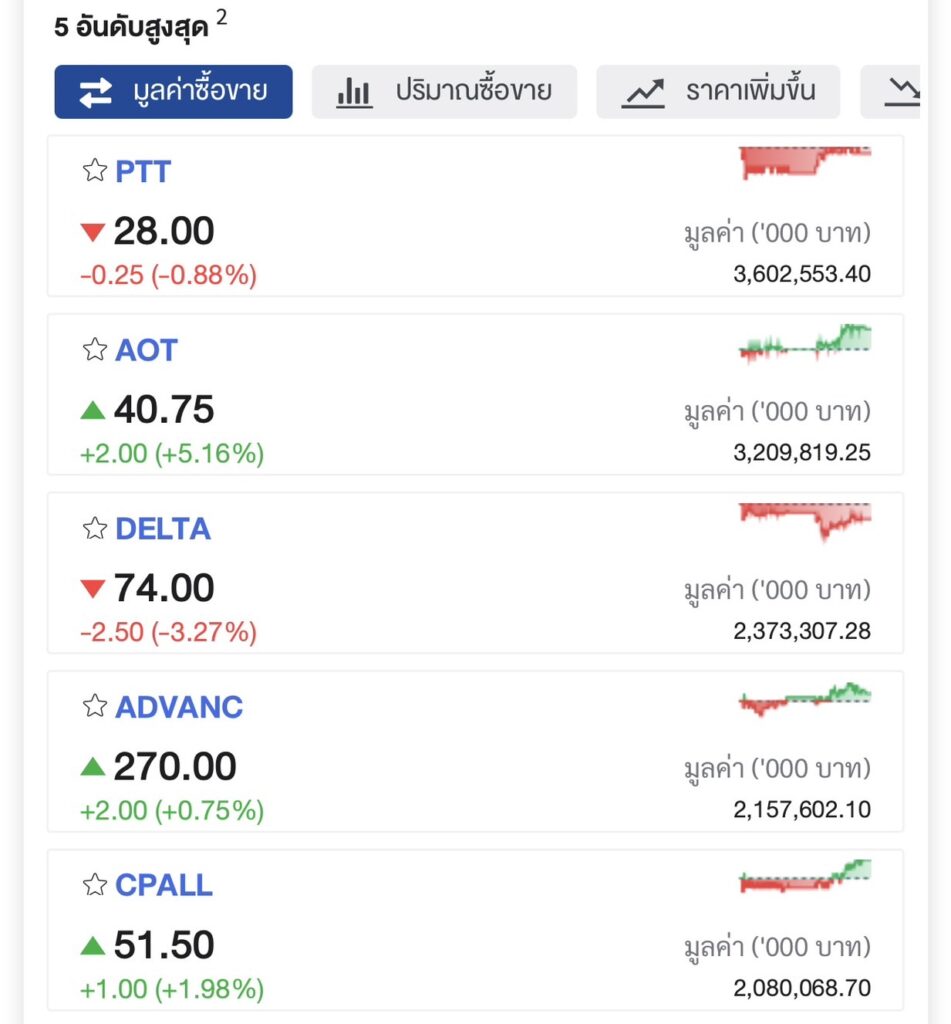The height and width of the screenshot is (1024, 951).
Task: Open the CPALL stock symbol link
Action: [164, 885]
